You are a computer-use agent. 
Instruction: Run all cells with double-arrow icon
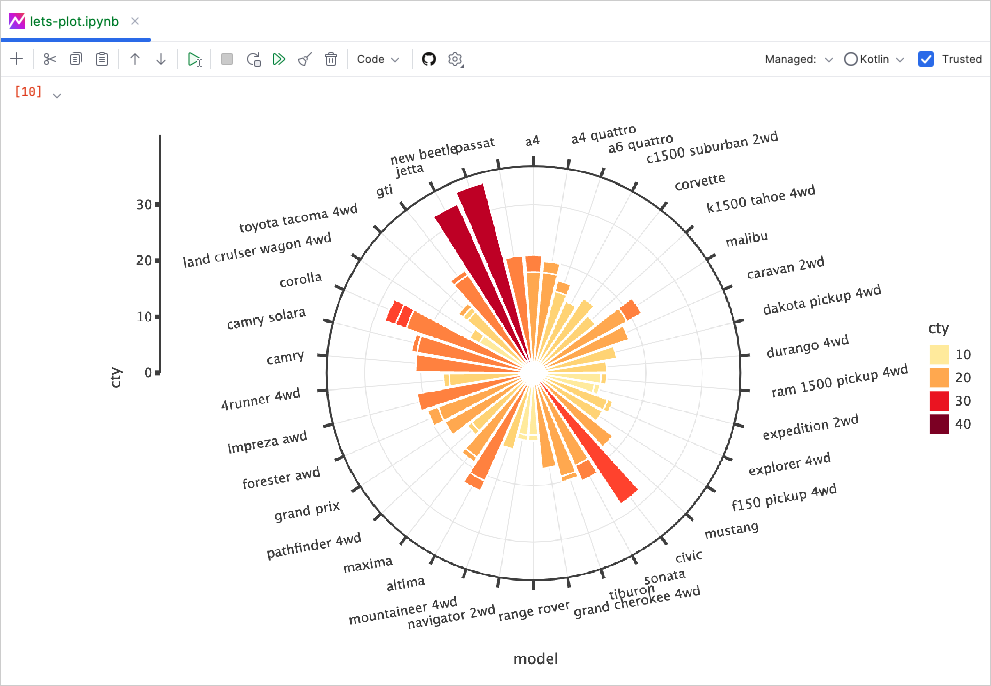tap(279, 59)
